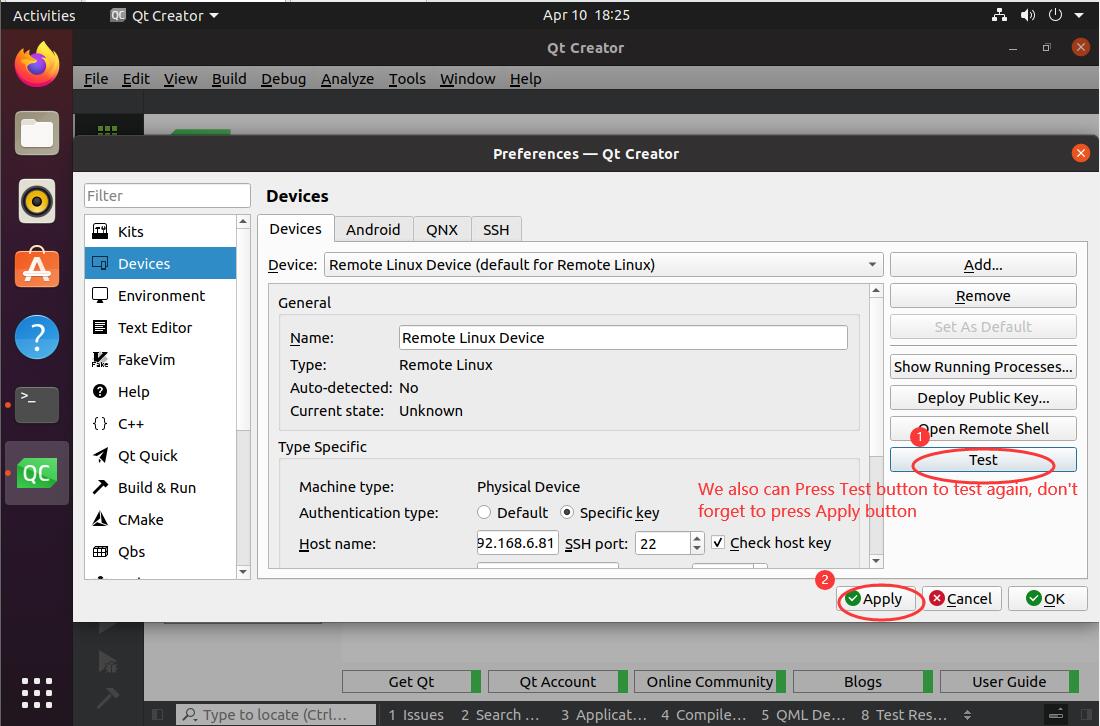Click the Devices category icon

pyautogui.click(x=100, y=263)
